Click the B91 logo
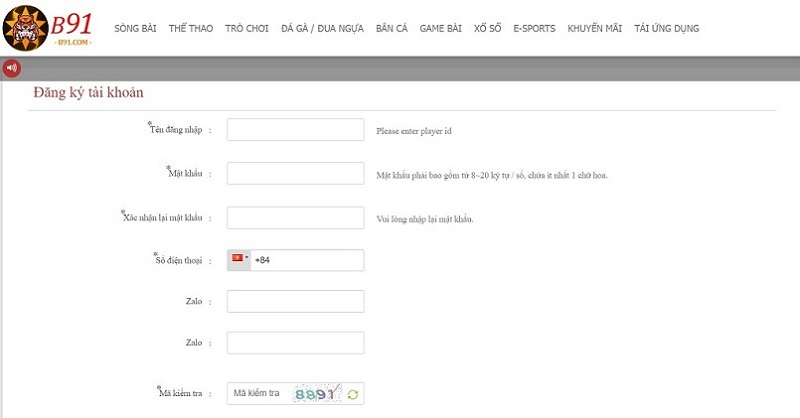Screen dimensions: 800x418 49,28
